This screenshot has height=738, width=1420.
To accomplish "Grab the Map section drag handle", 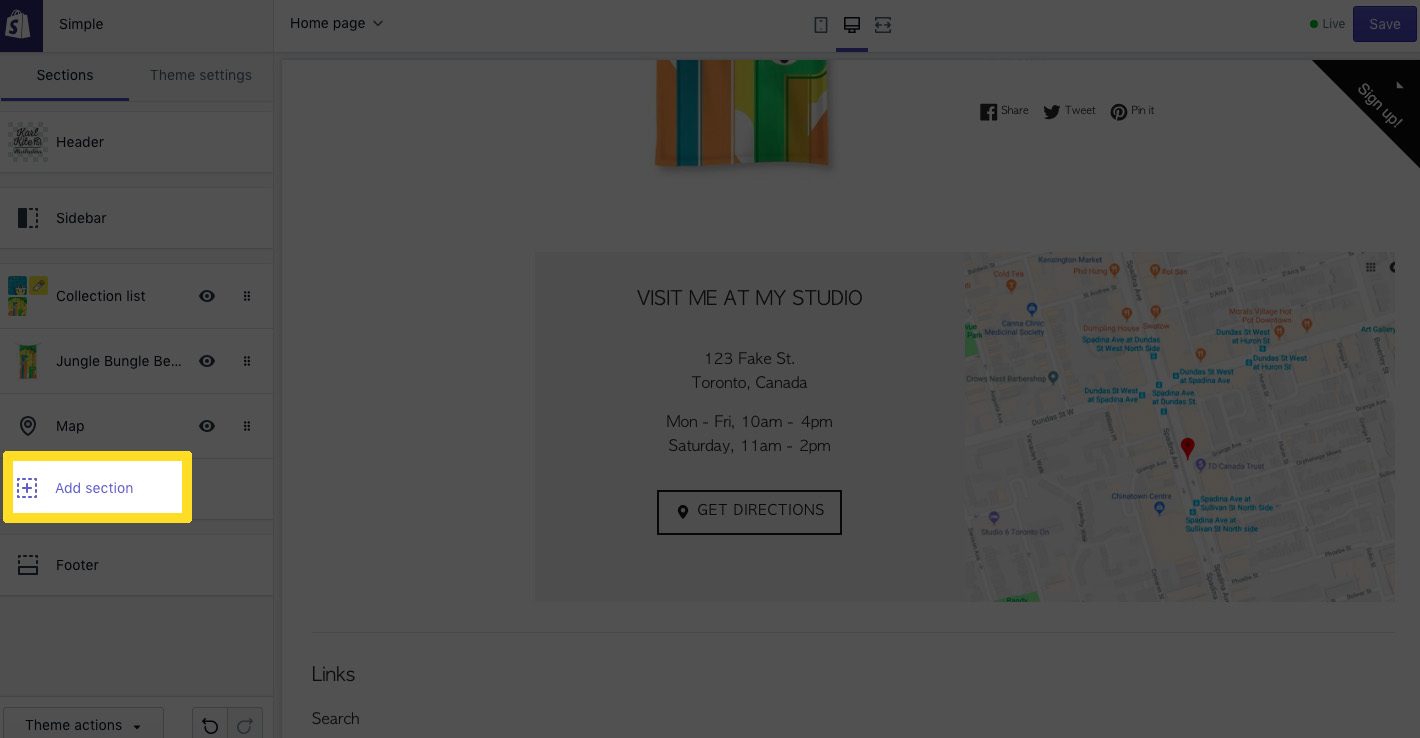I will [x=247, y=425].
